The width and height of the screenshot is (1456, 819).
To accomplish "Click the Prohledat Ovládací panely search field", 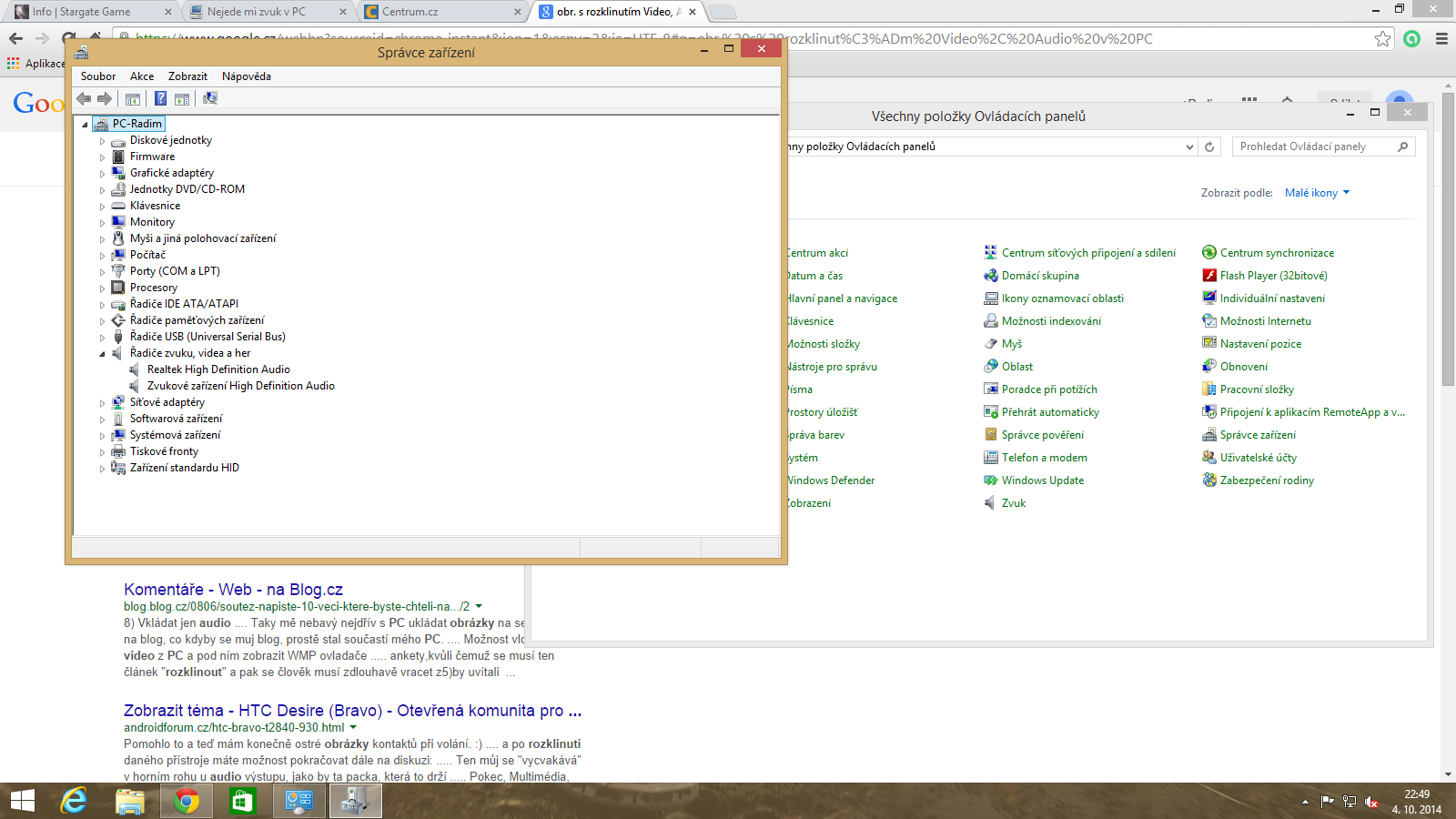I will point(1315,147).
